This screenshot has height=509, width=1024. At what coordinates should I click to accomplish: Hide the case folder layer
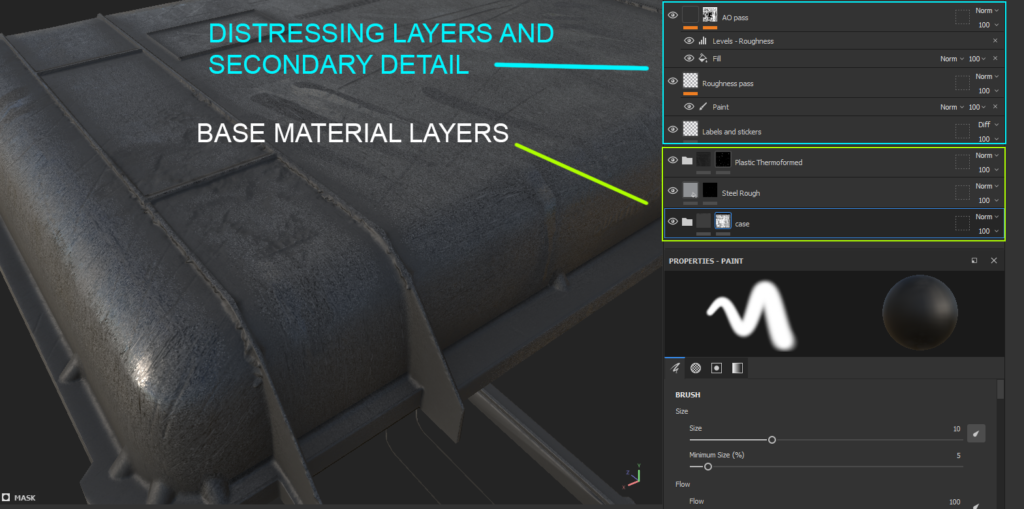click(x=673, y=222)
